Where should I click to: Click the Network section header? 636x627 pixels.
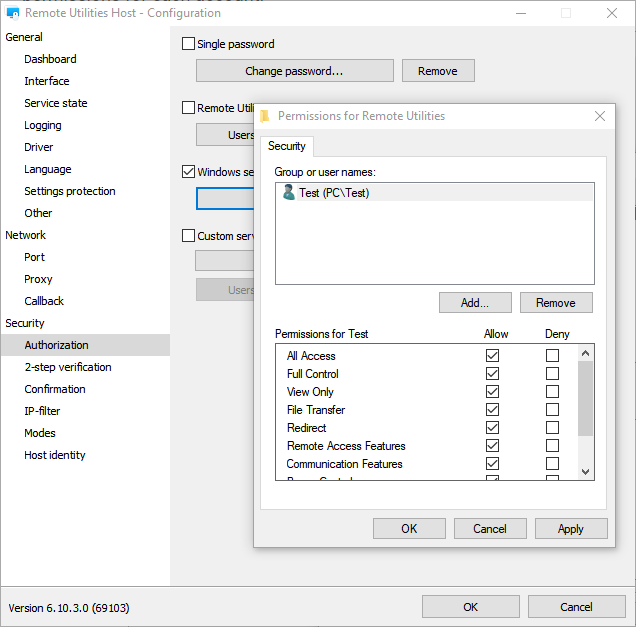[25, 235]
